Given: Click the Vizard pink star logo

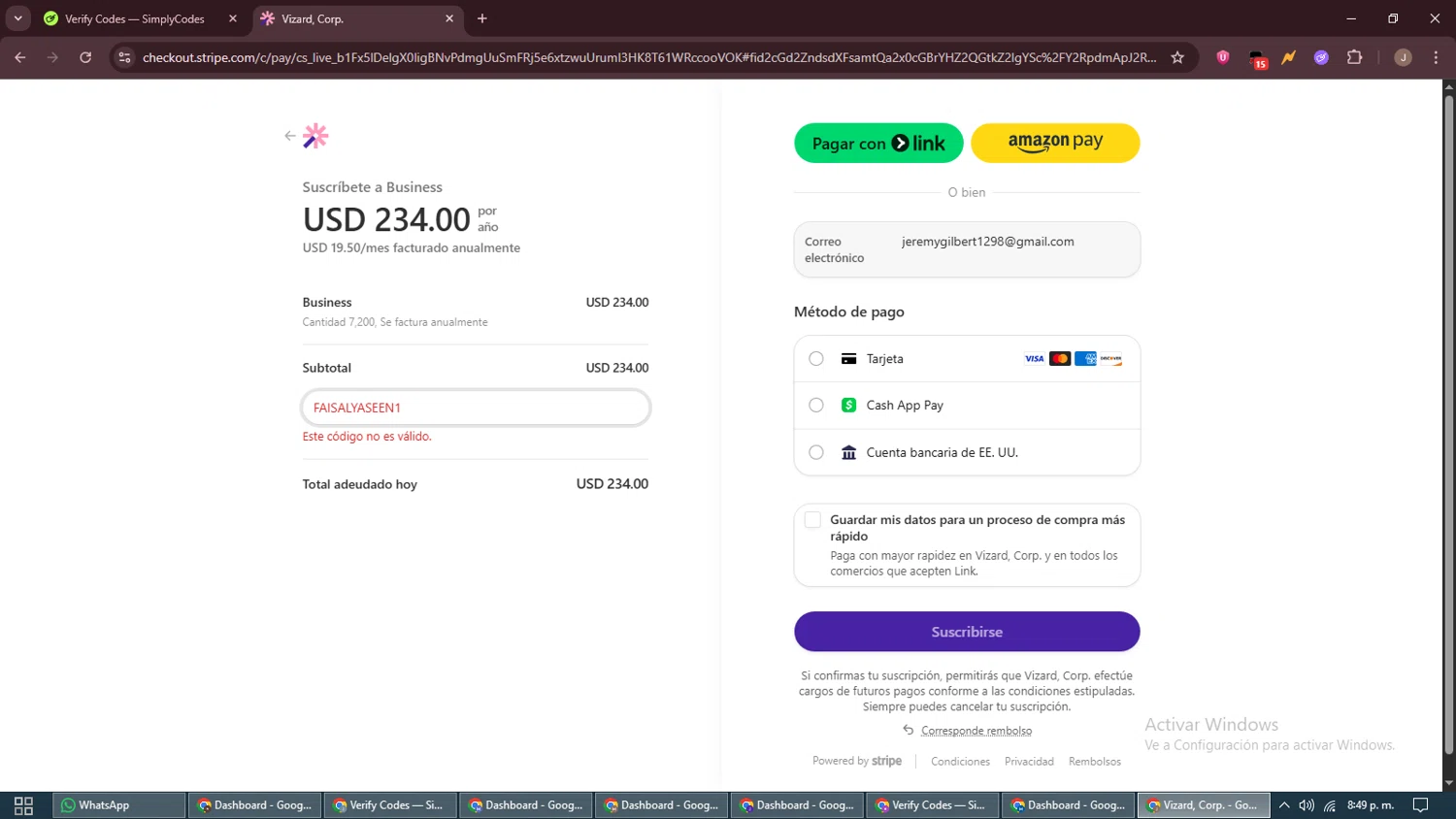Looking at the screenshot, I should click(x=315, y=136).
